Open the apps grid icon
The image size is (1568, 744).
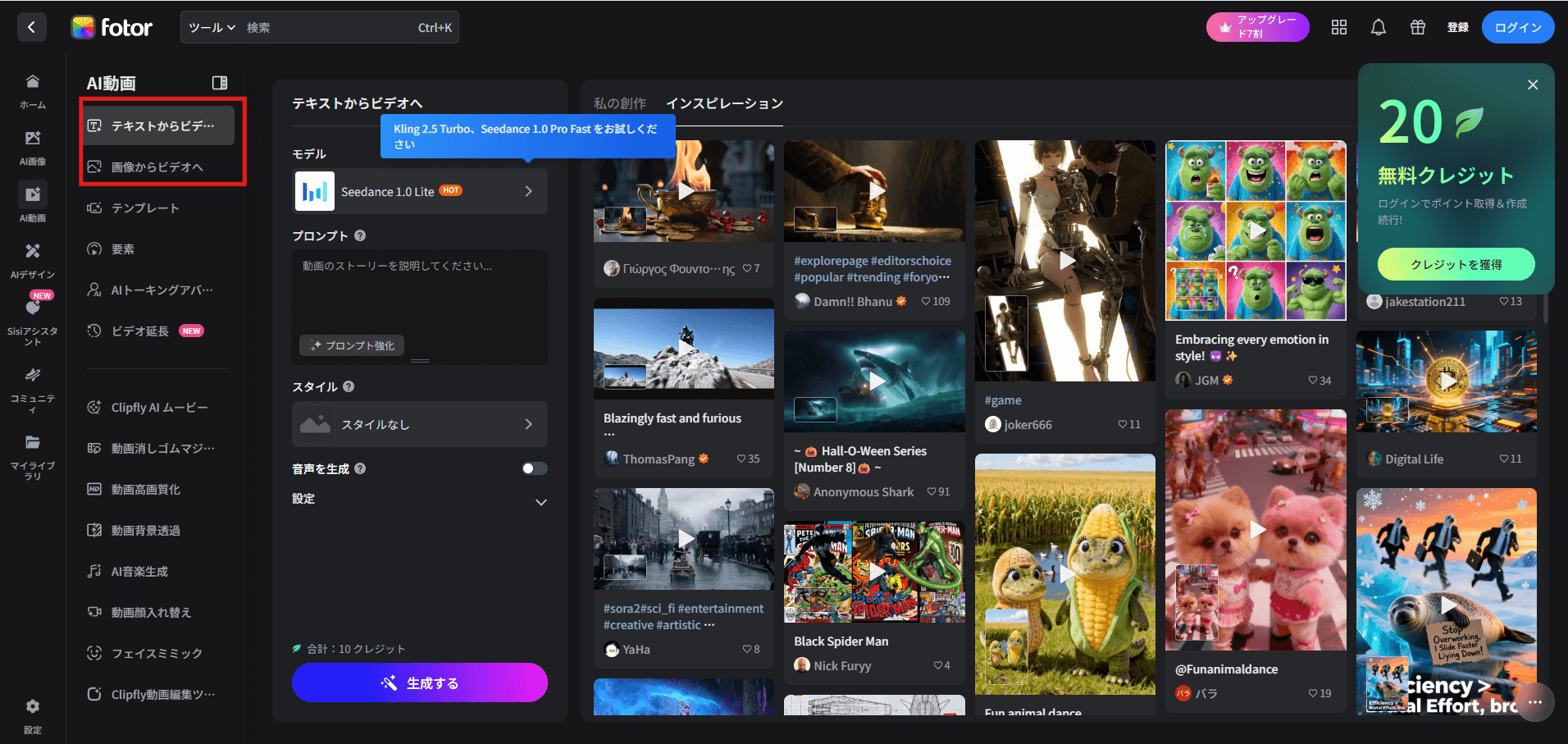pyautogui.click(x=1339, y=28)
